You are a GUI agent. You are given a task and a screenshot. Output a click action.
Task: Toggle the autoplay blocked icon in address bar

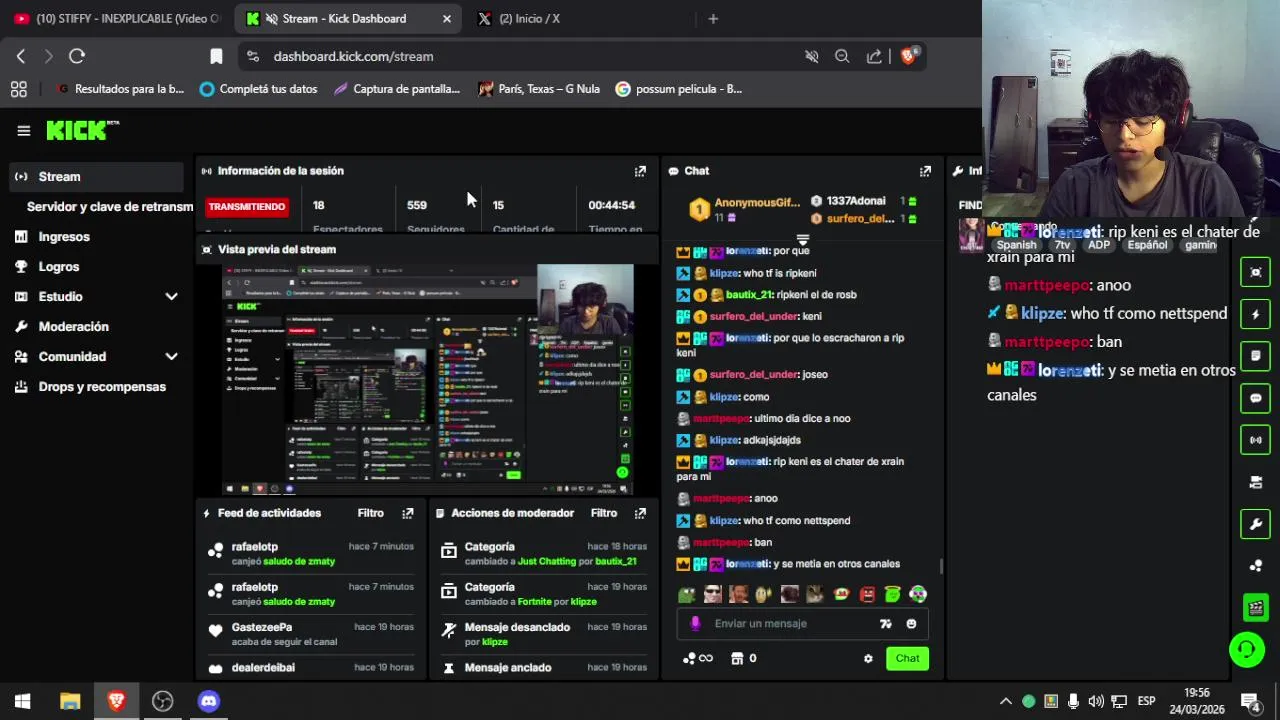812,57
